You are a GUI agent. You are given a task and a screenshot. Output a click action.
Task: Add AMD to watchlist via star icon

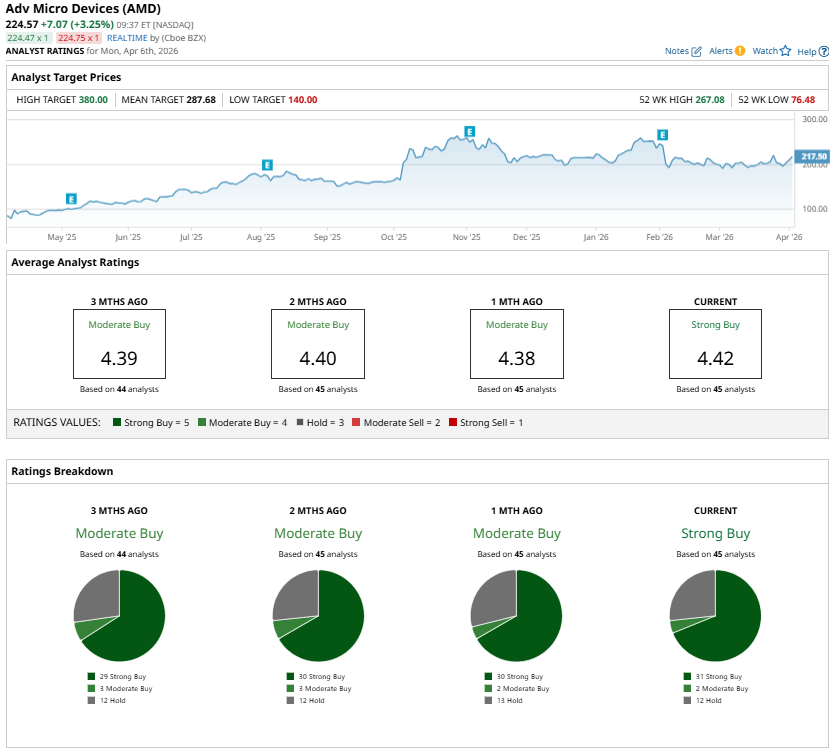click(785, 51)
